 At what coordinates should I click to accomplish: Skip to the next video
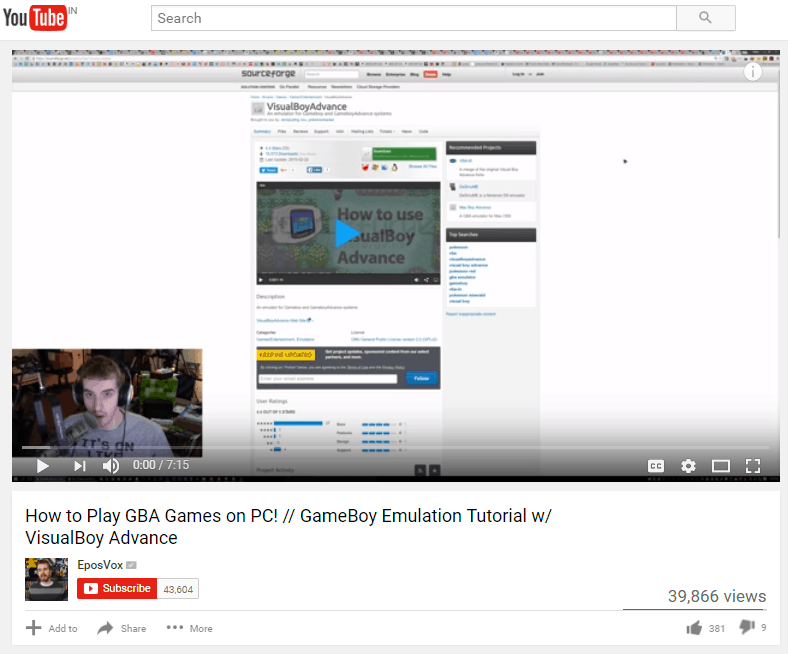coord(79,466)
